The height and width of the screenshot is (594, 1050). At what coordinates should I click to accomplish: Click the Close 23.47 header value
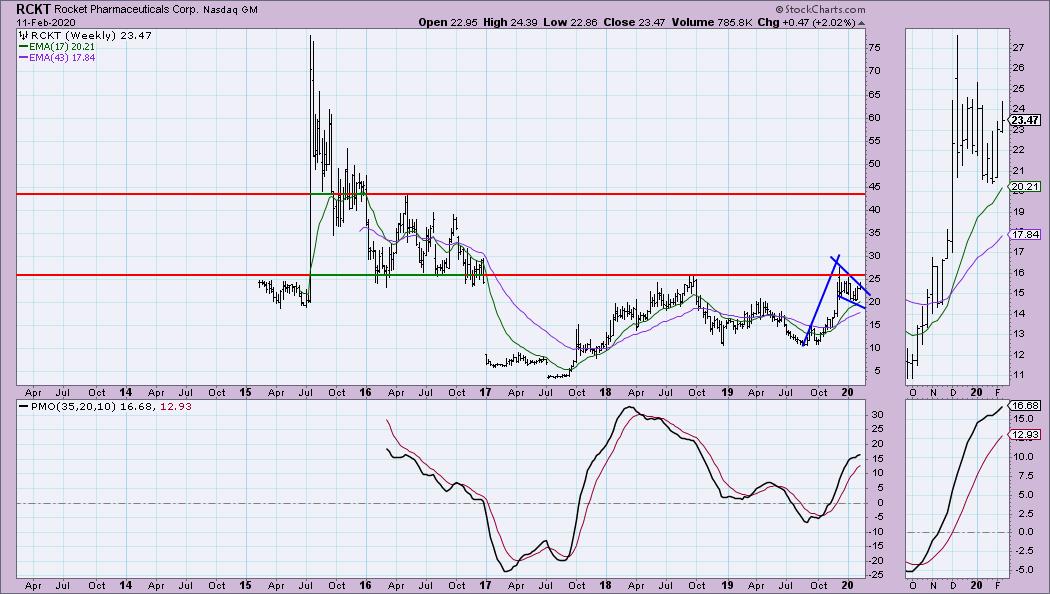click(635, 22)
